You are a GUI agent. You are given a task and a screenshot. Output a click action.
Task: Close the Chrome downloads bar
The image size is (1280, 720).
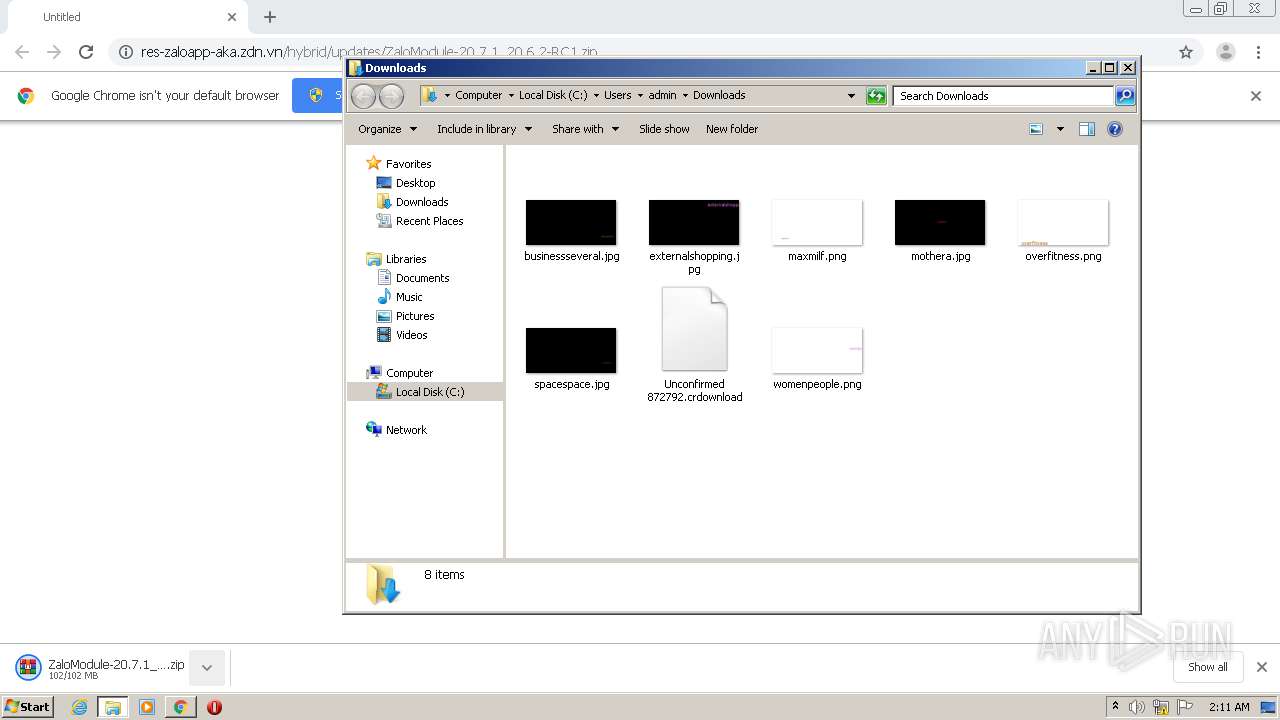click(1262, 667)
